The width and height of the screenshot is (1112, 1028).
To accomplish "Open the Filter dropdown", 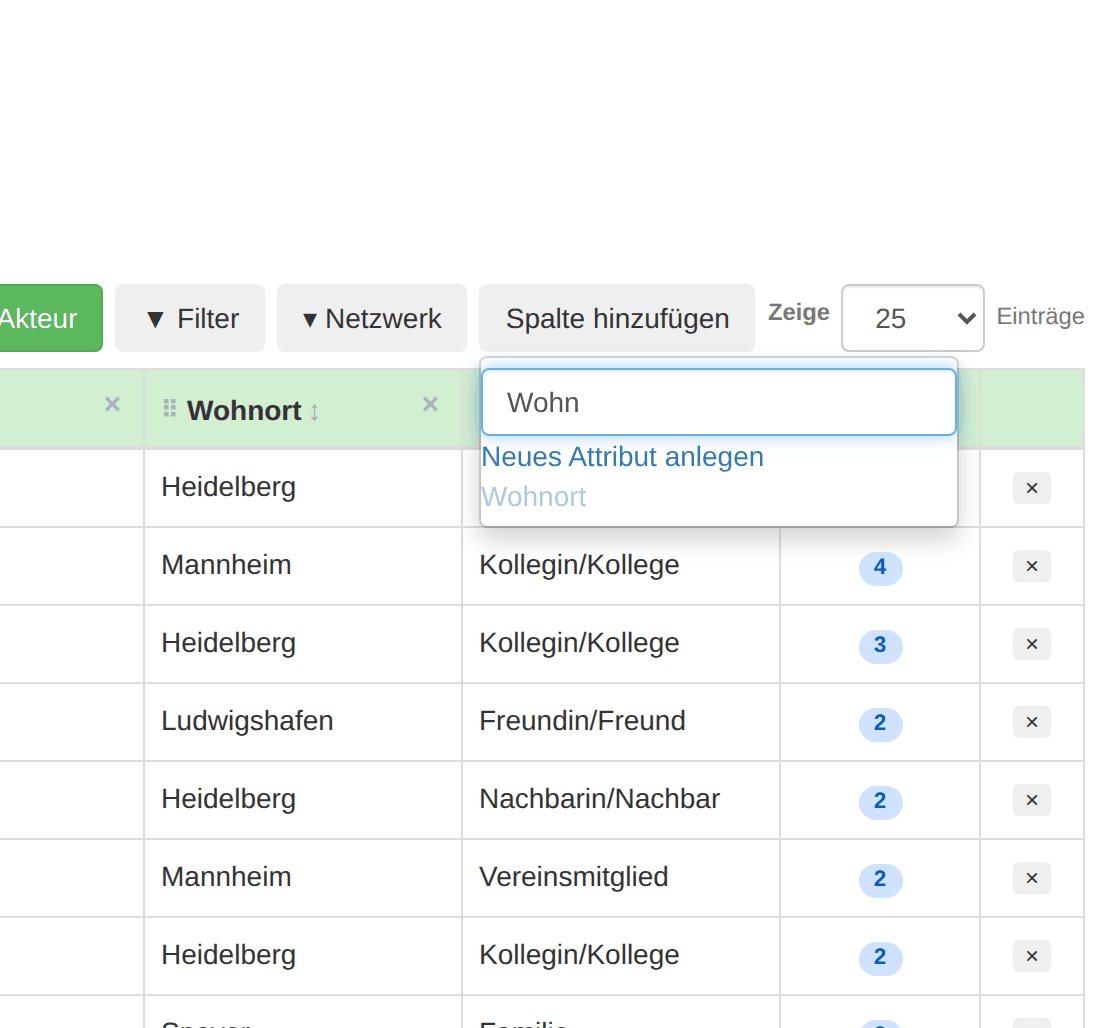I will [x=190, y=318].
